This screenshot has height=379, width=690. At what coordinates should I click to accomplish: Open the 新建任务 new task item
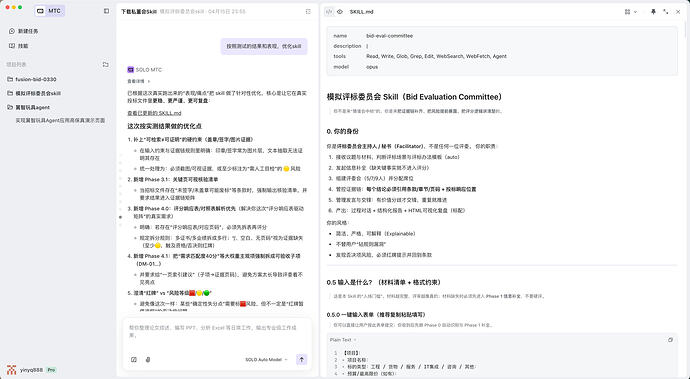click(x=24, y=31)
